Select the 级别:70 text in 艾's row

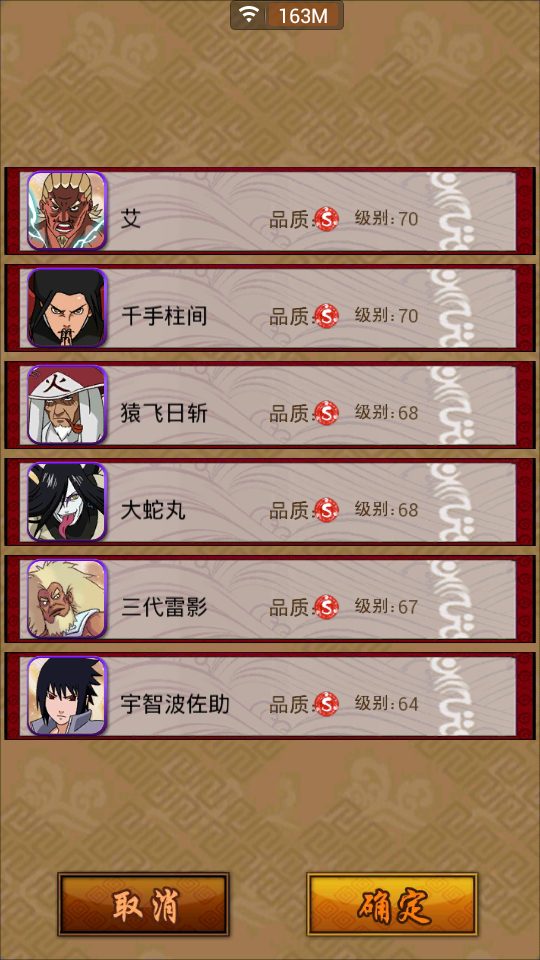(x=386, y=219)
